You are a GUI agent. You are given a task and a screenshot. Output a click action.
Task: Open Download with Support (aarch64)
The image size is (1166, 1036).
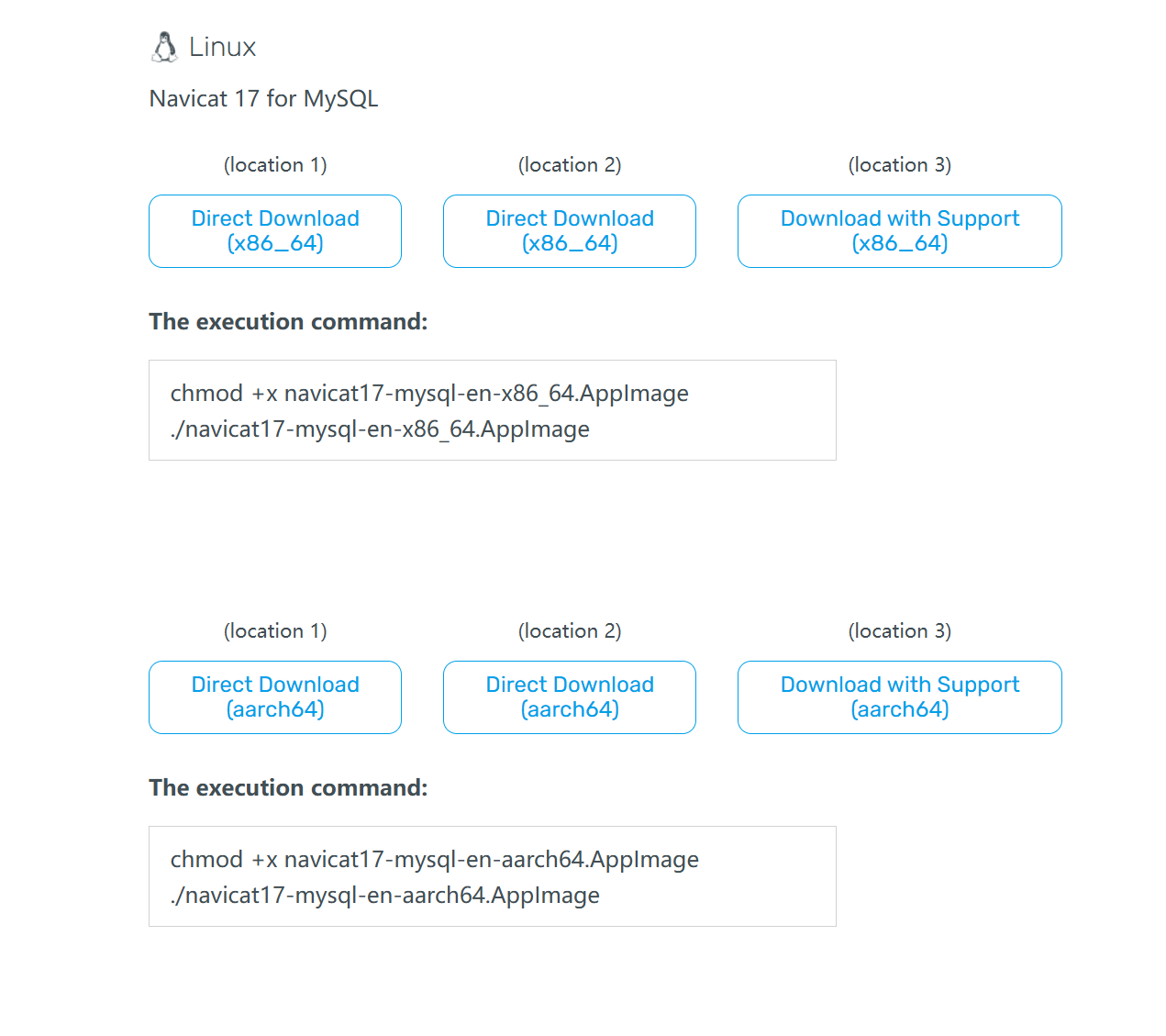[x=900, y=697]
